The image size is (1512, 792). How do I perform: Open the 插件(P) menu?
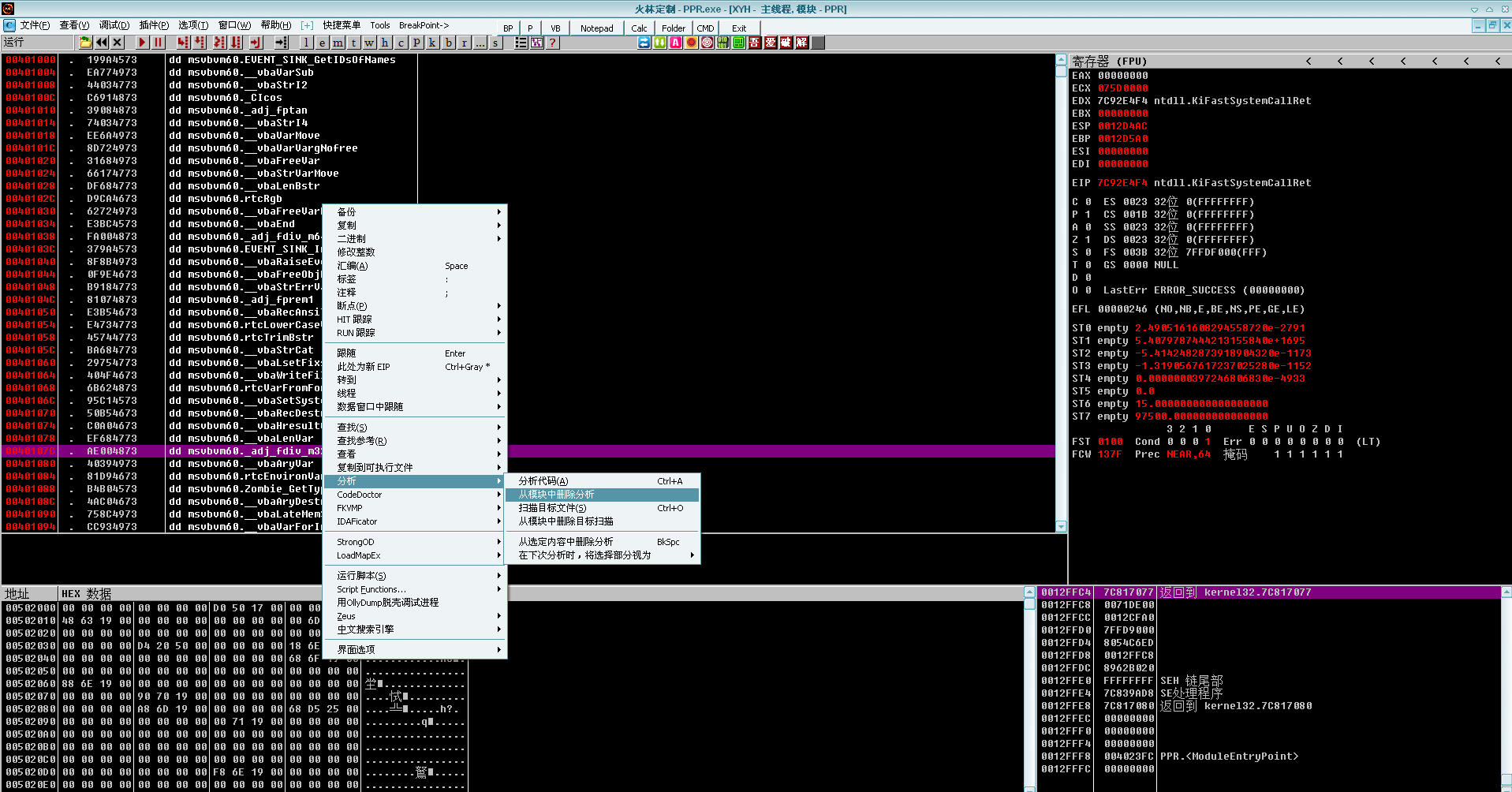155,24
